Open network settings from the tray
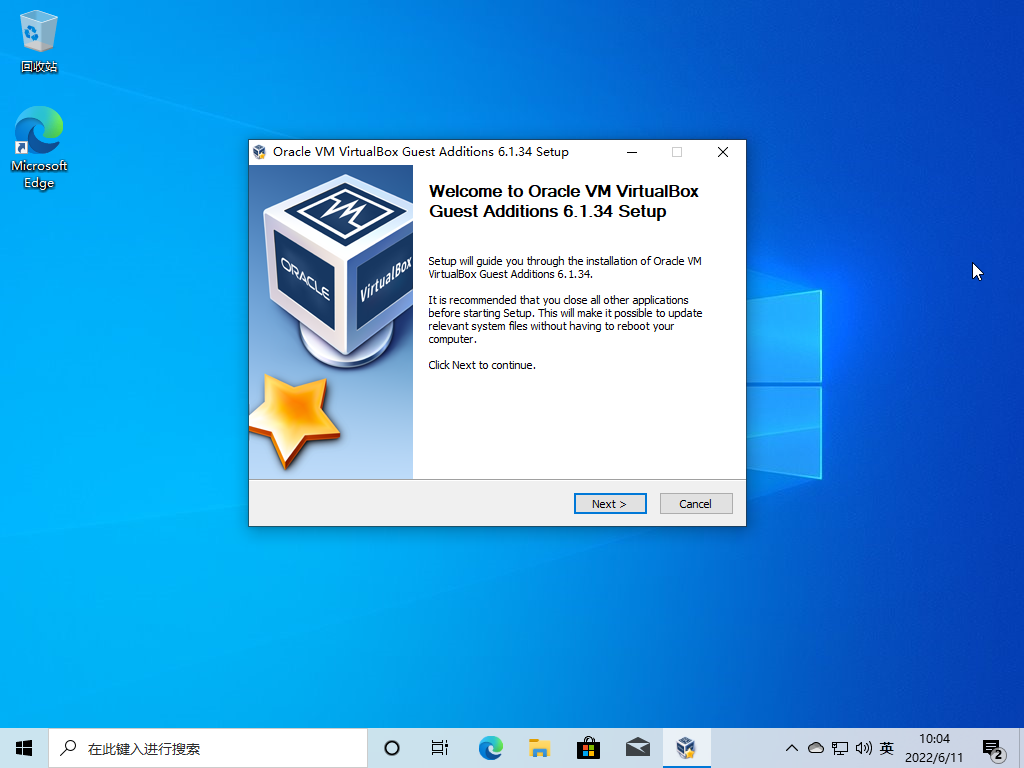The width and height of the screenshot is (1024, 768). 840,747
